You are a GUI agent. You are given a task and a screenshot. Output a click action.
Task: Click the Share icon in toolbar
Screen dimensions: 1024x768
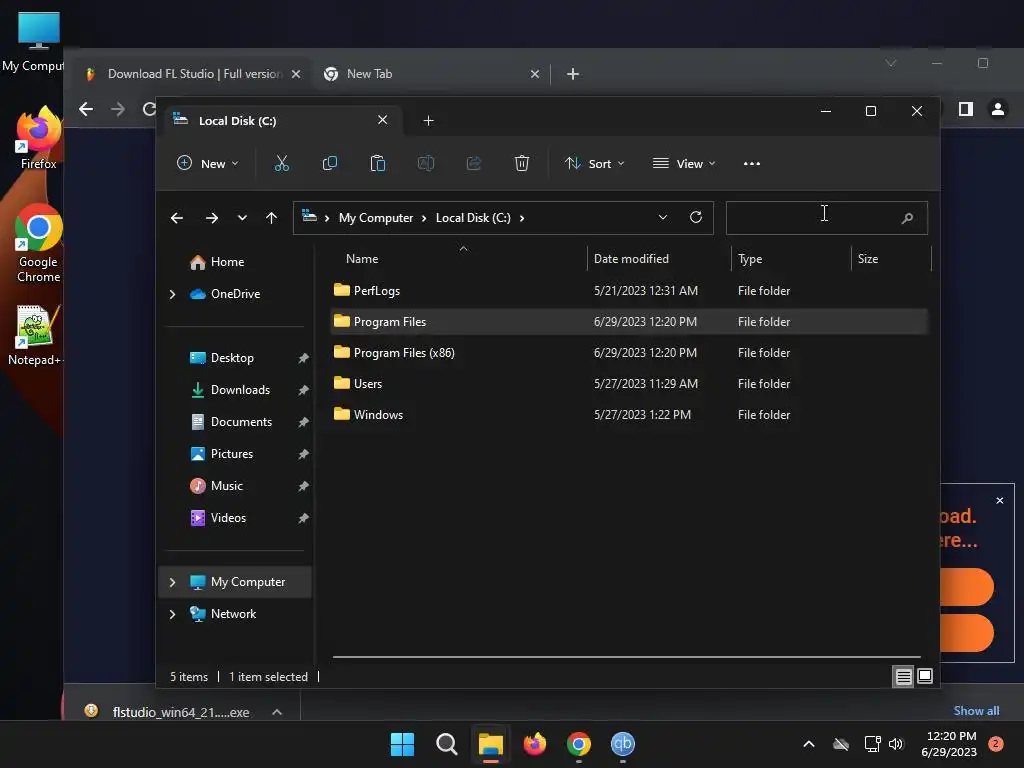tap(474, 163)
